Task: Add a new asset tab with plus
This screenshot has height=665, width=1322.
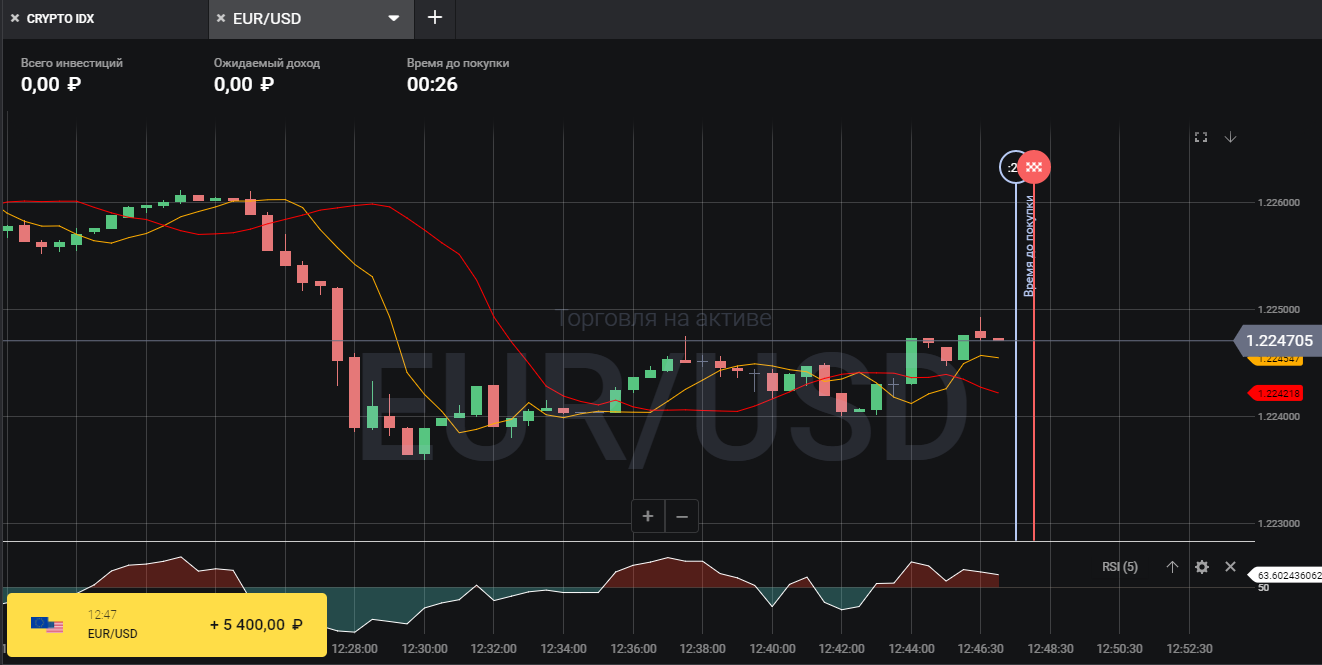Action: pos(434,18)
